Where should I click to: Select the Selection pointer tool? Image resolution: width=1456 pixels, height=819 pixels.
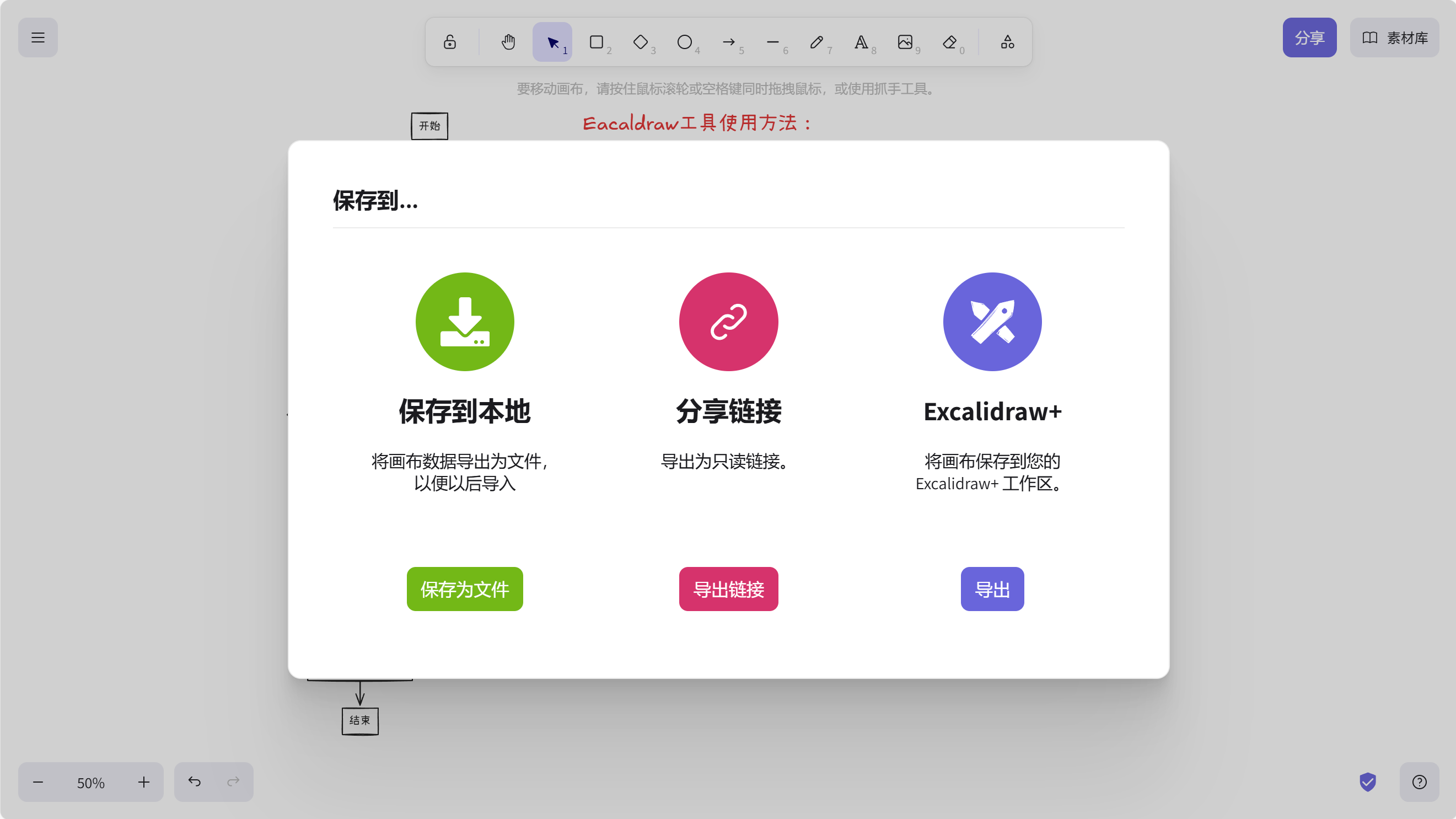pos(552,41)
